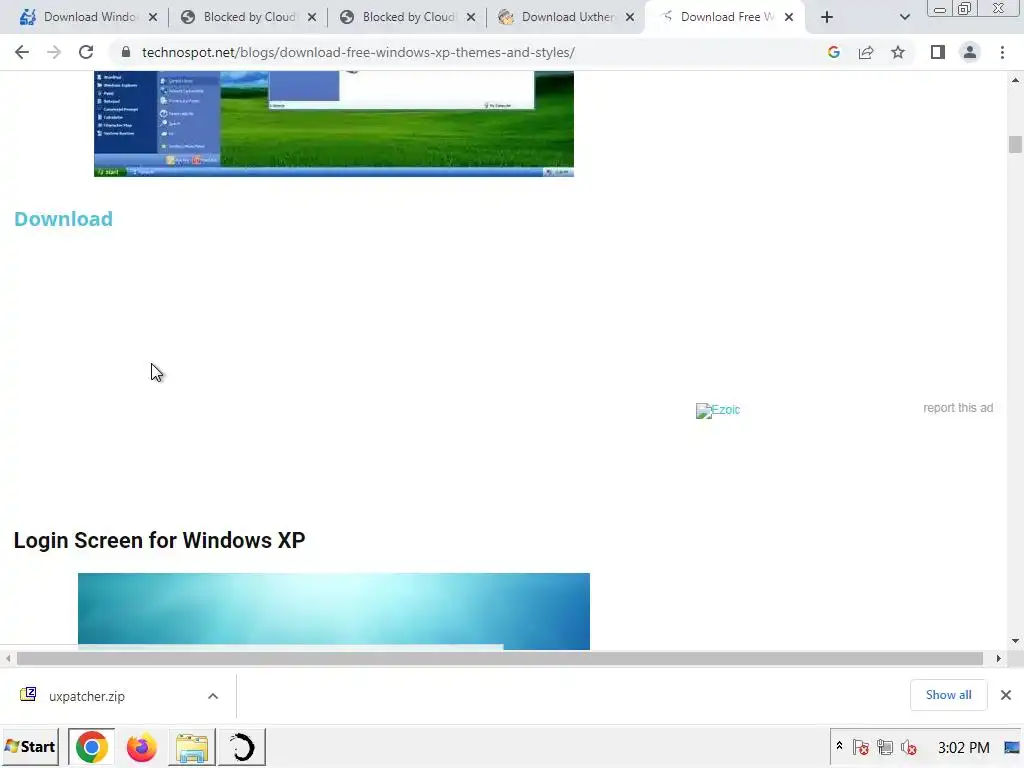The image size is (1024, 768).
Task: Share this page via the share icon
Action: 866,52
